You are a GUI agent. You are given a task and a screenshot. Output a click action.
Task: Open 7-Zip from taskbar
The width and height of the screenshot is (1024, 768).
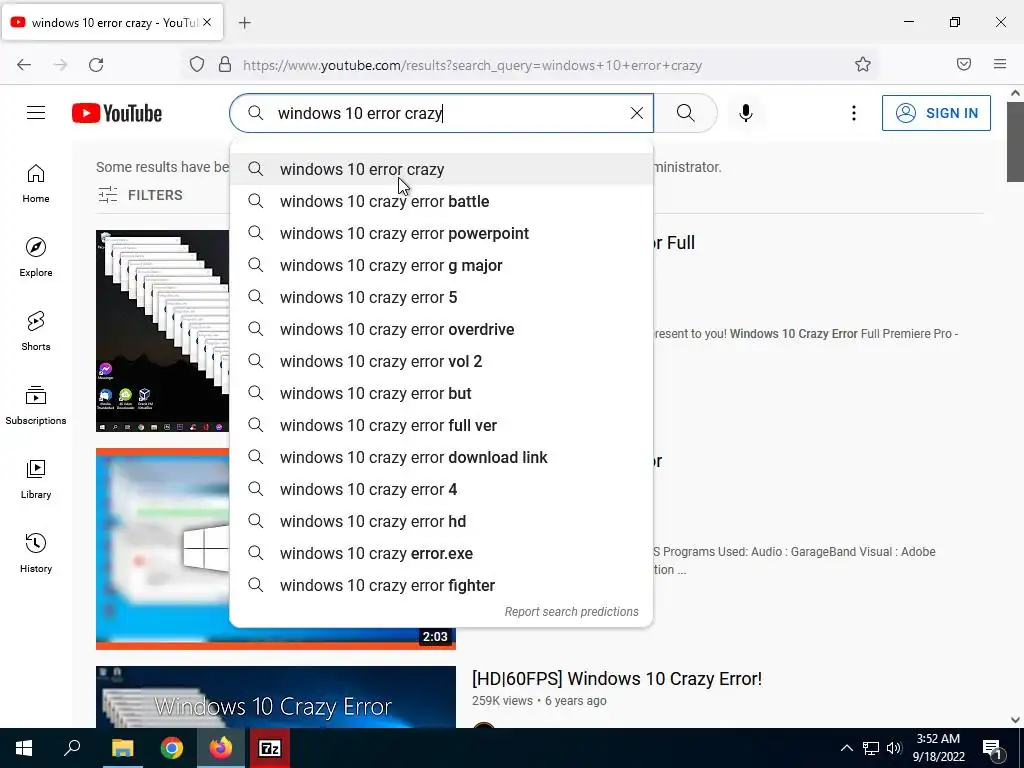[270, 748]
